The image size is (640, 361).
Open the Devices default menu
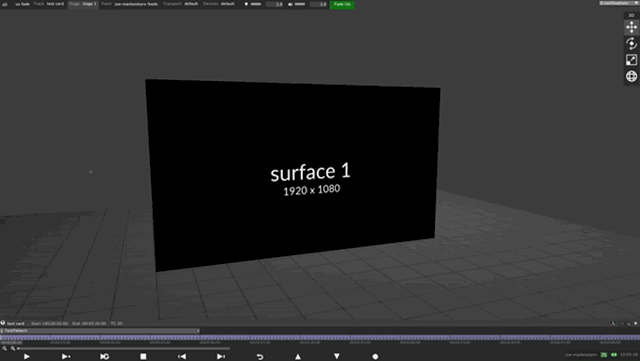(218, 4)
